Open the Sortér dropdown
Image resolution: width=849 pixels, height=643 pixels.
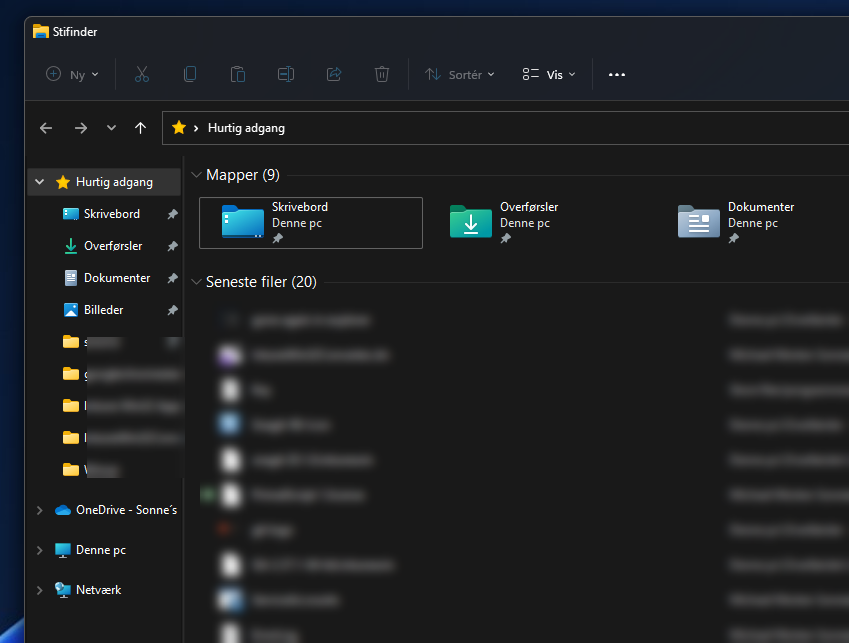coord(460,74)
